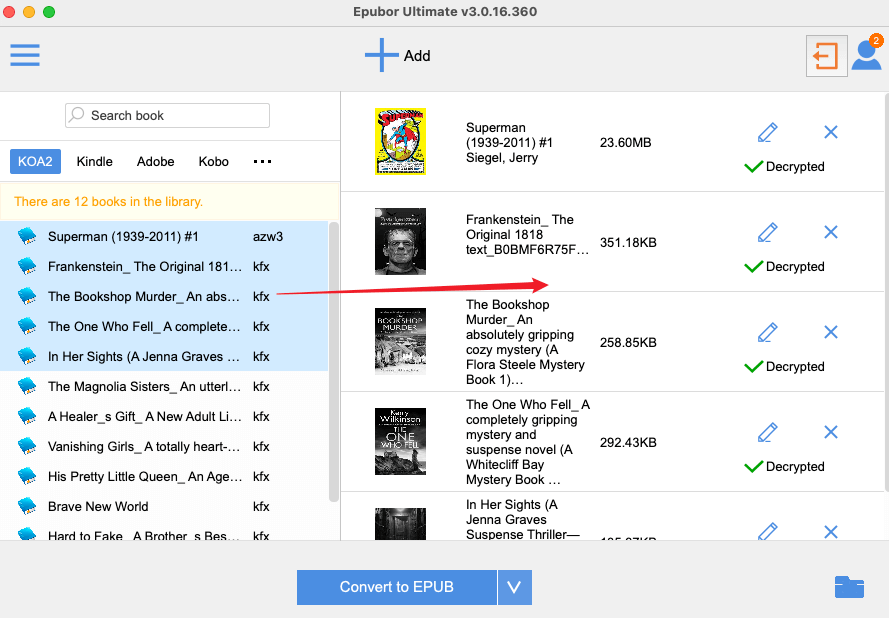Edit metadata for The Bookshop Murder
This screenshot has width=889, height=618.
pos(768,332)
